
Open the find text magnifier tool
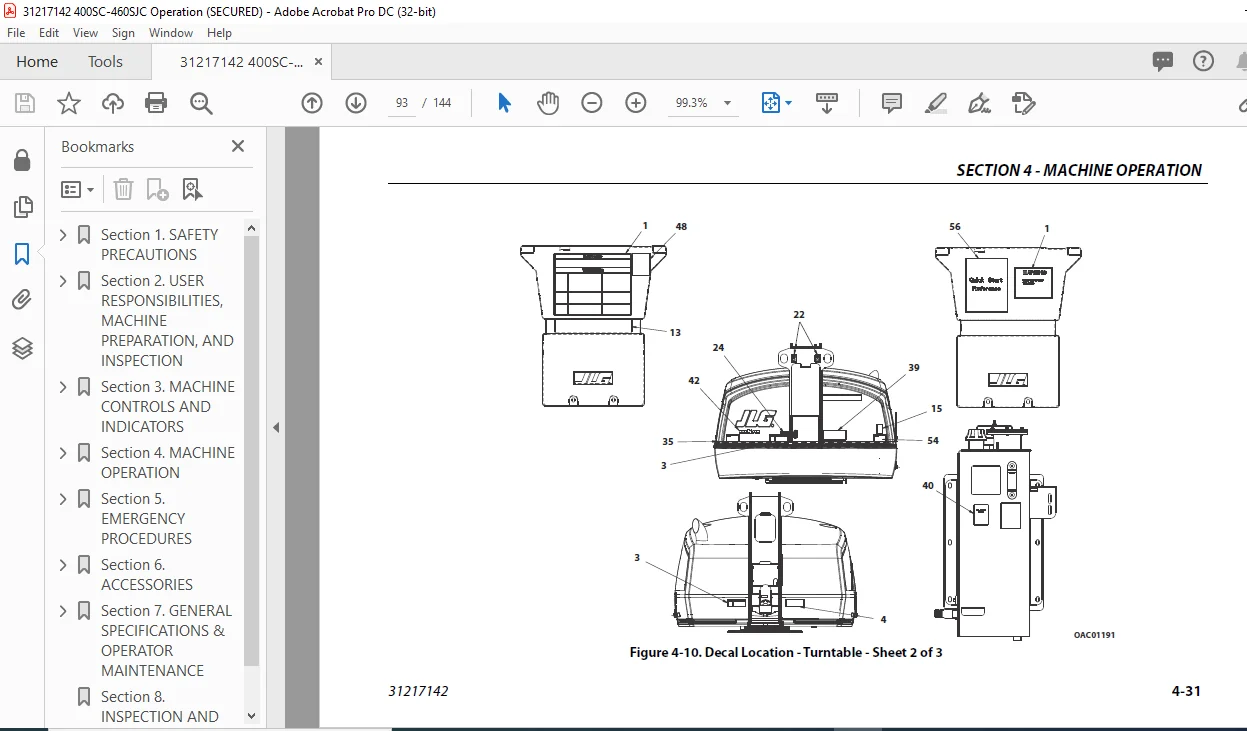tap(201, 103)
